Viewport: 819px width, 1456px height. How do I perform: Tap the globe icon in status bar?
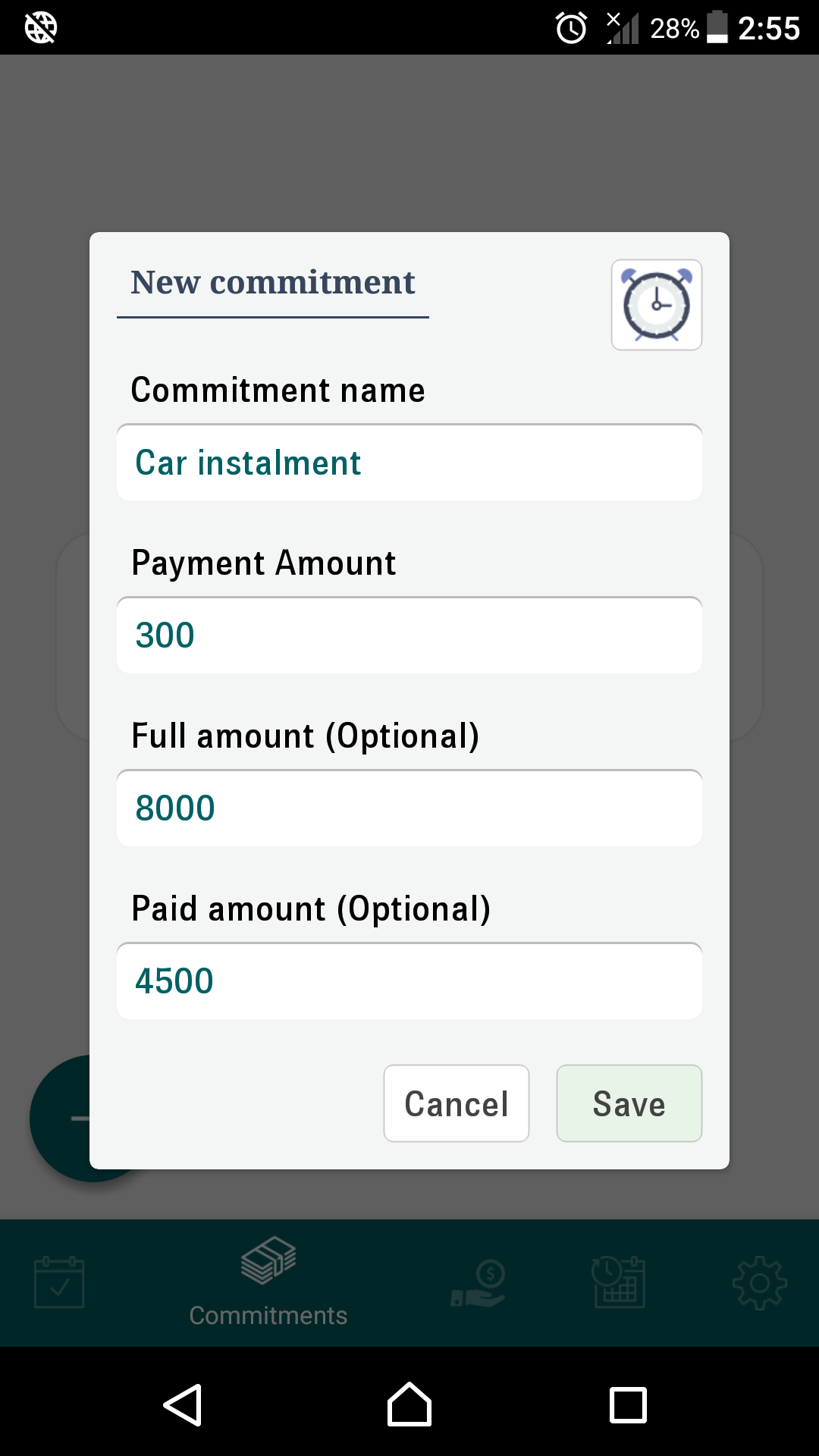pyautogui.click(x=41, y=28)
